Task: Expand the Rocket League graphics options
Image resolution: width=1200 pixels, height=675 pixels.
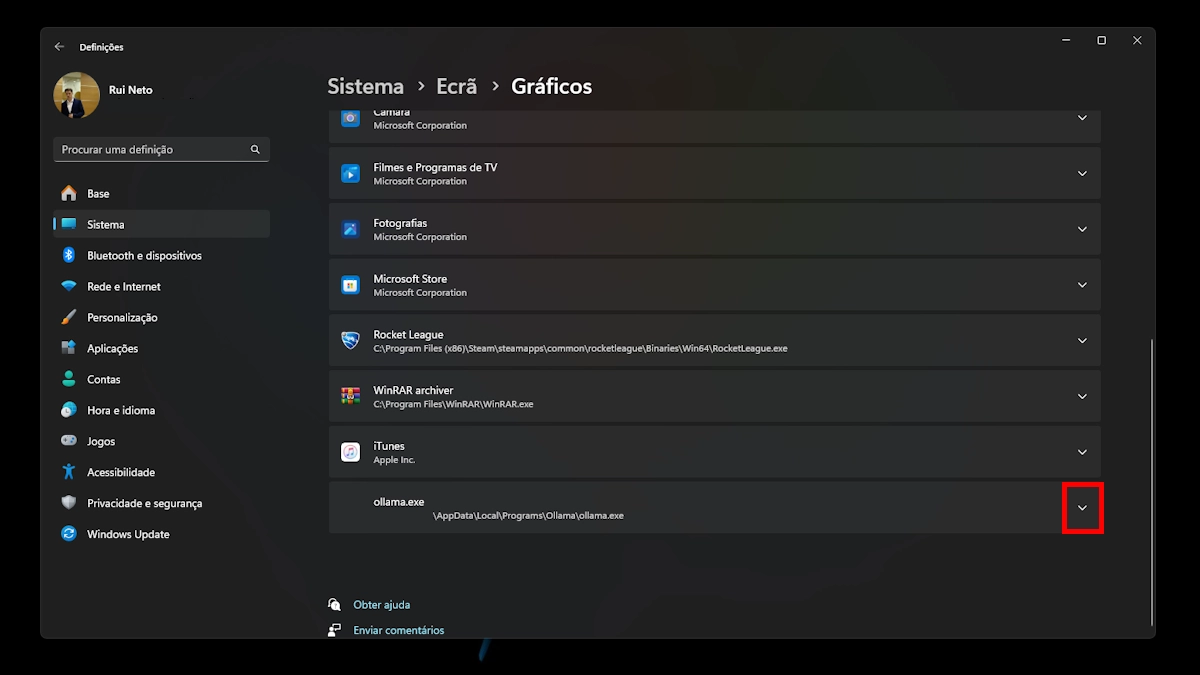Action: pos(1082,341)
